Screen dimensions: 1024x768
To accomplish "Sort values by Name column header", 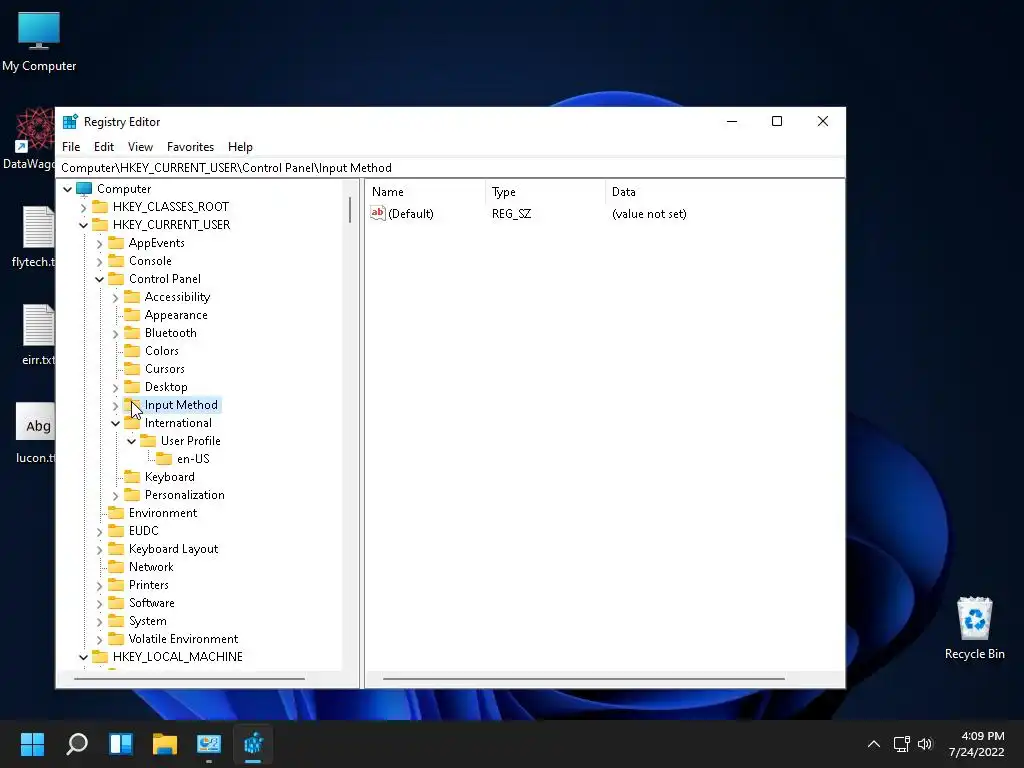I will tap(425, 192).
